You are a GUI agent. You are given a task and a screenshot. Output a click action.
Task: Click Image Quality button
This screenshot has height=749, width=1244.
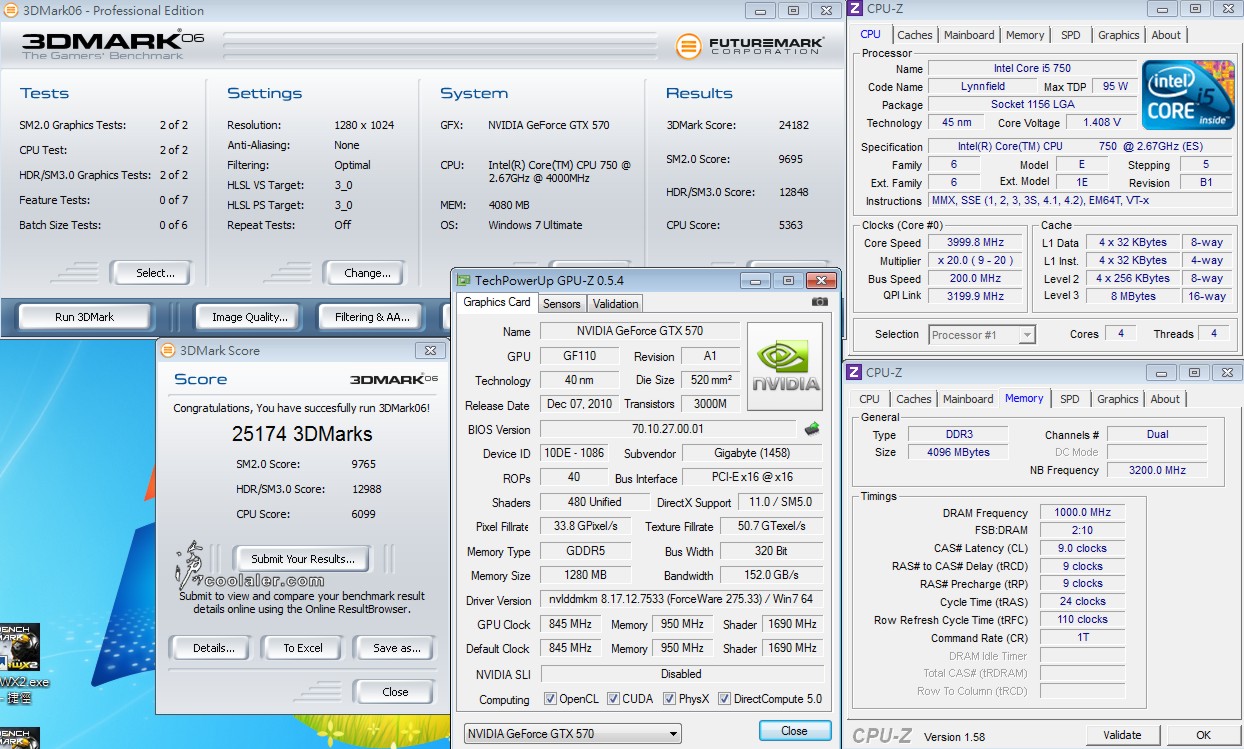[250, 317]
